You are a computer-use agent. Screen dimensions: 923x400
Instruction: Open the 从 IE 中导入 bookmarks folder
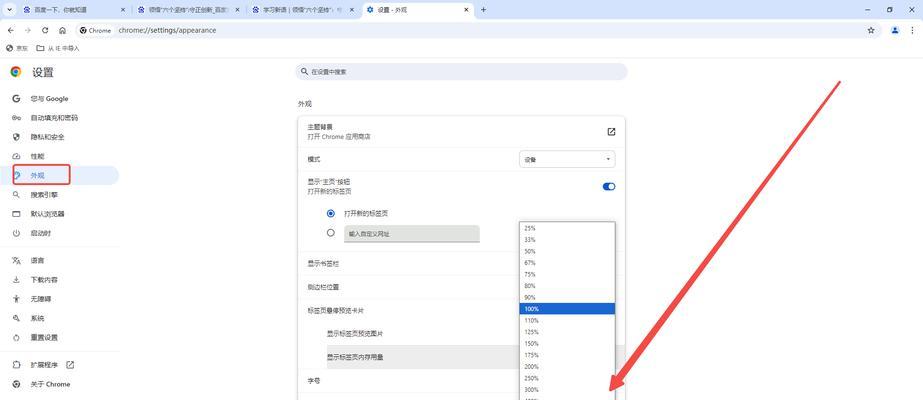pos(58,48)
